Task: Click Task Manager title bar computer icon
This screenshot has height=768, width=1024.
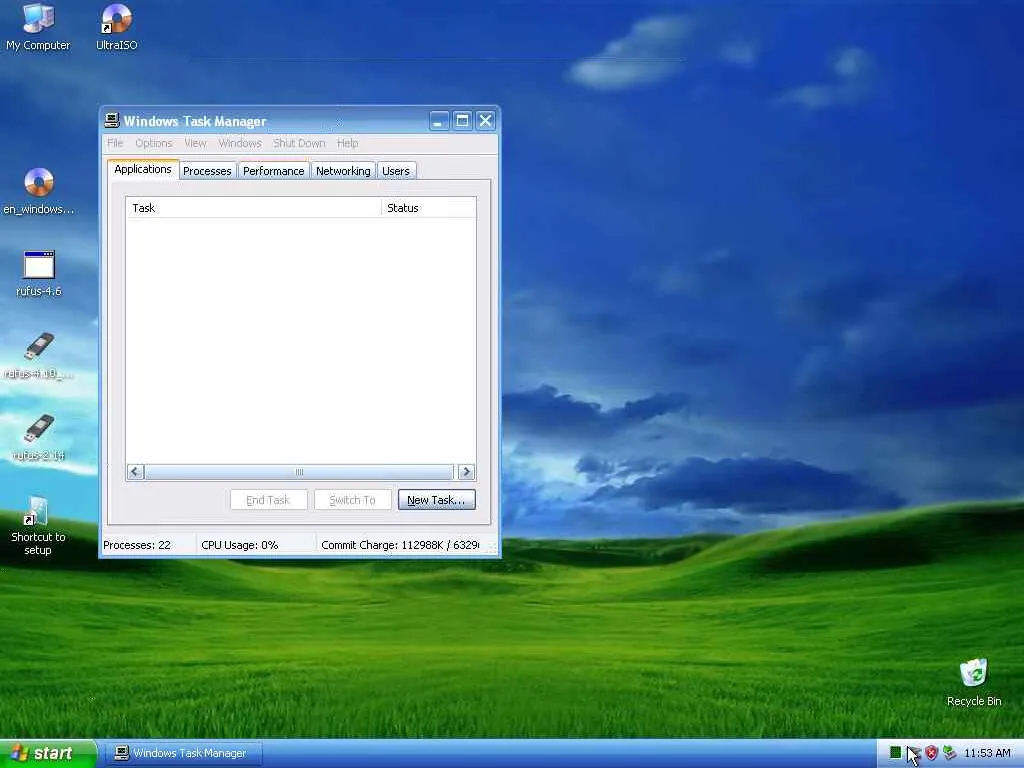Action: (112, 120)
